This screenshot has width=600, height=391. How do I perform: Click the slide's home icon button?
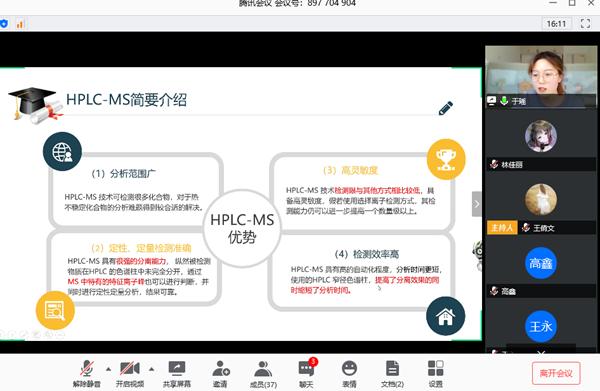click(x=445, y=316)
